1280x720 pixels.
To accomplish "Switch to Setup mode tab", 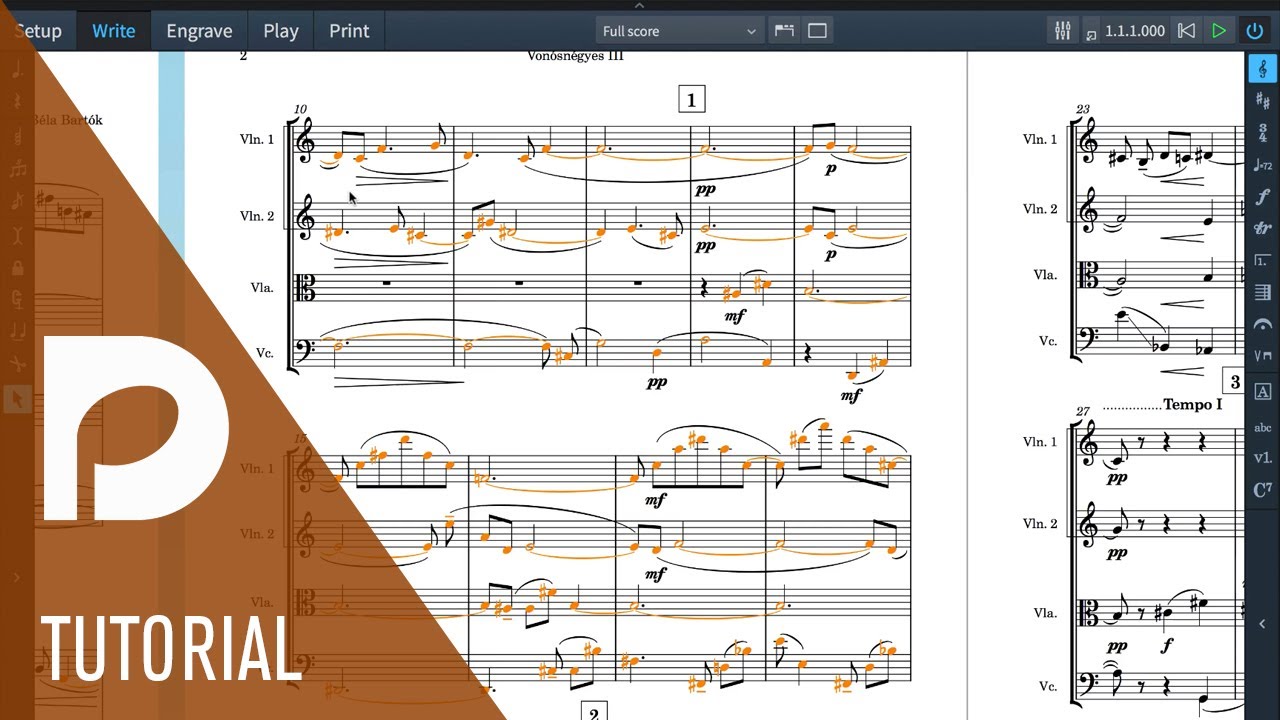I will 38,31.
